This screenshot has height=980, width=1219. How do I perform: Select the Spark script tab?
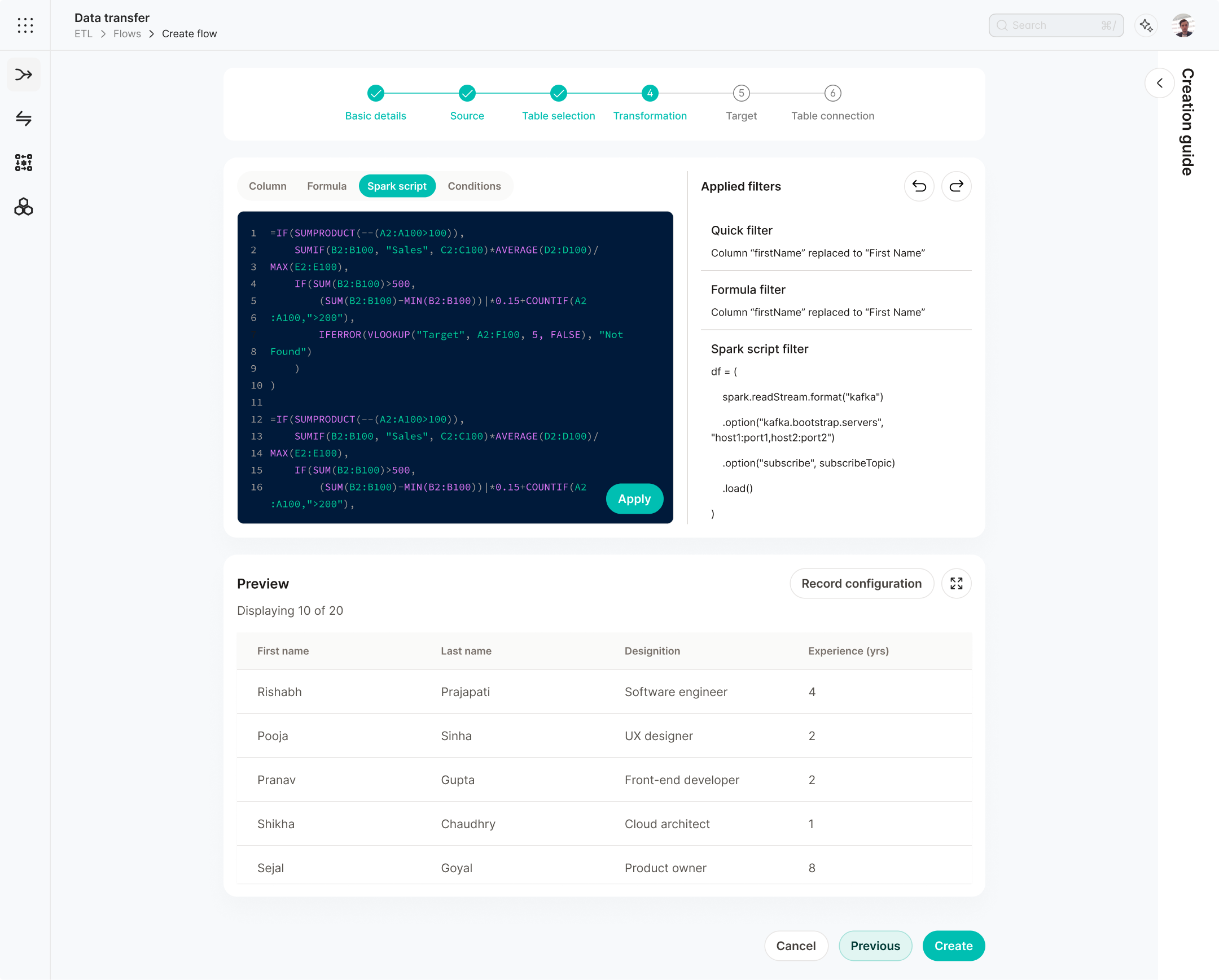[x=397, y=186]
